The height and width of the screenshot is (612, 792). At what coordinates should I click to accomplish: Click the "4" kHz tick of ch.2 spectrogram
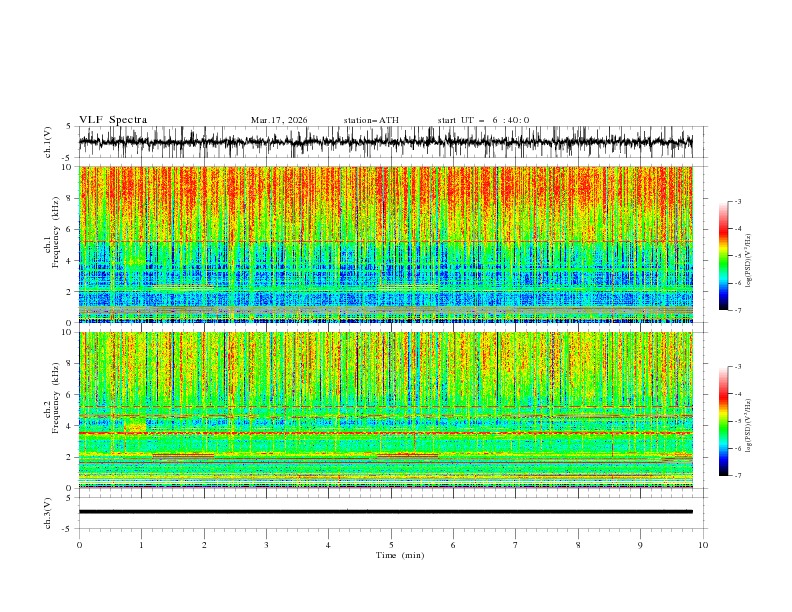69,426
